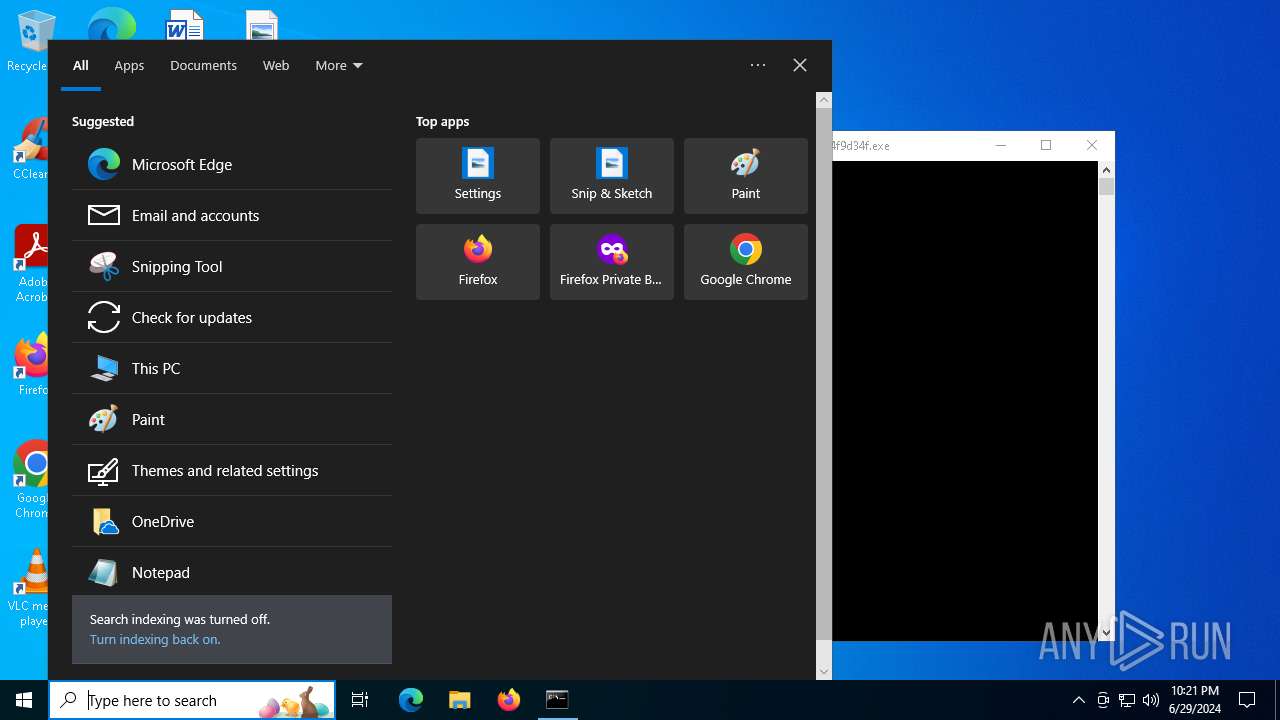Viewport: 1280px width, 720px height.
Task: Switch to the All search tab
Action: (81, 65)
